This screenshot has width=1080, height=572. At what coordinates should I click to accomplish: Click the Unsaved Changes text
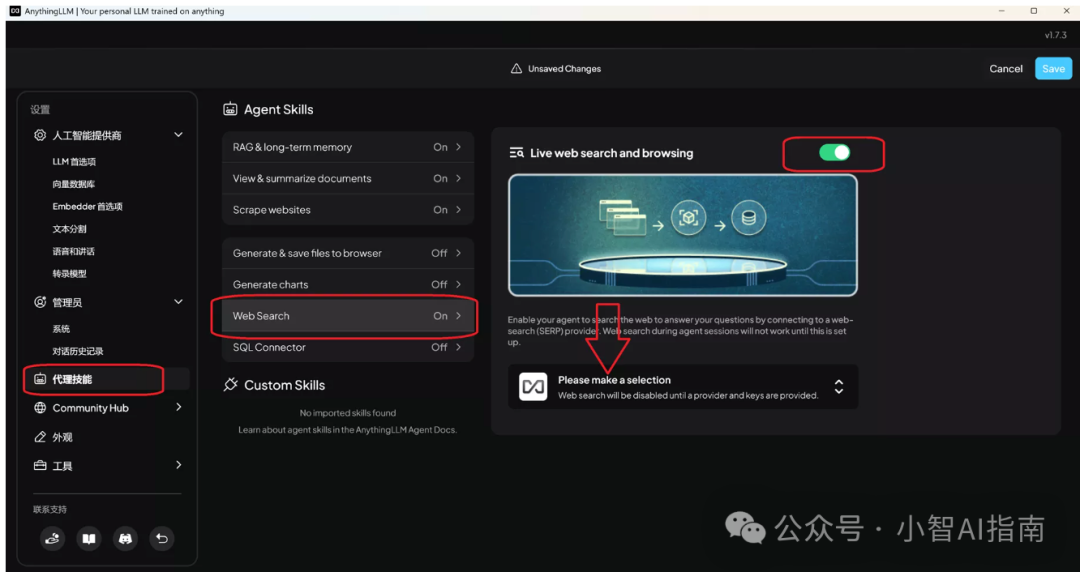[564, 69]
